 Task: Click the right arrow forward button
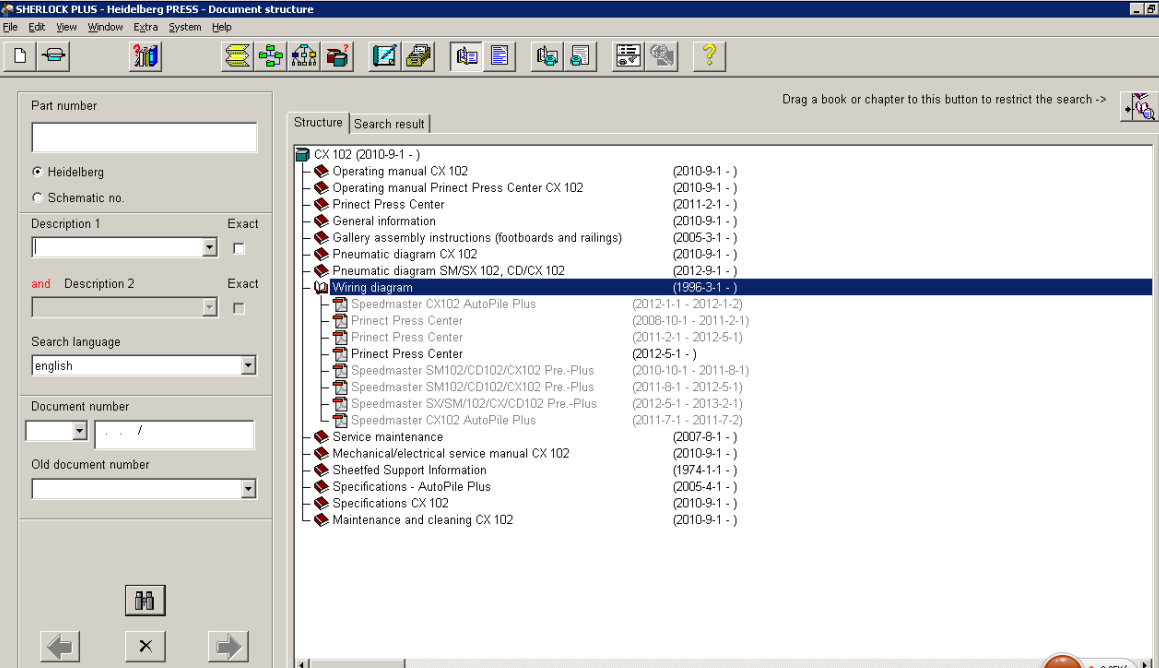coord(228,647)
